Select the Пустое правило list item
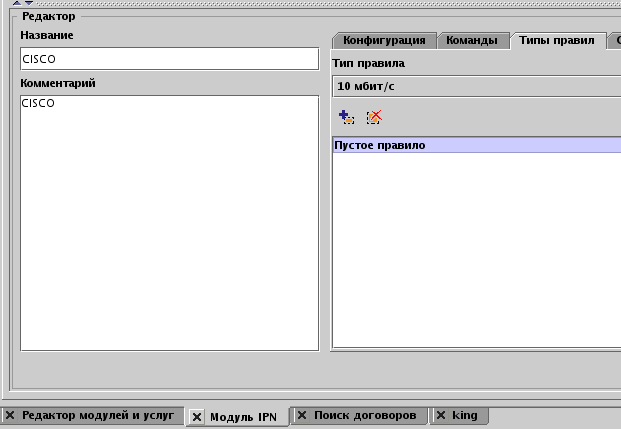621x429 pixels. pyautogui.click(x=476, y=146)
